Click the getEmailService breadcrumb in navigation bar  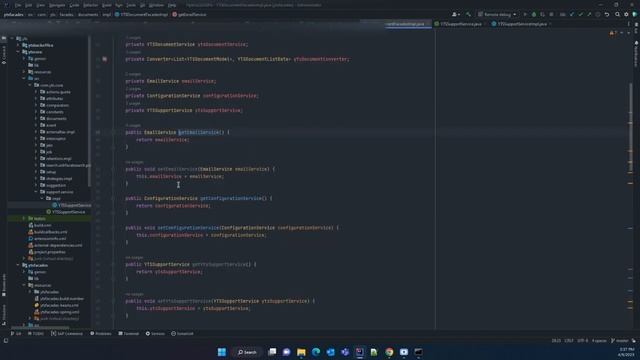[189, 15]
